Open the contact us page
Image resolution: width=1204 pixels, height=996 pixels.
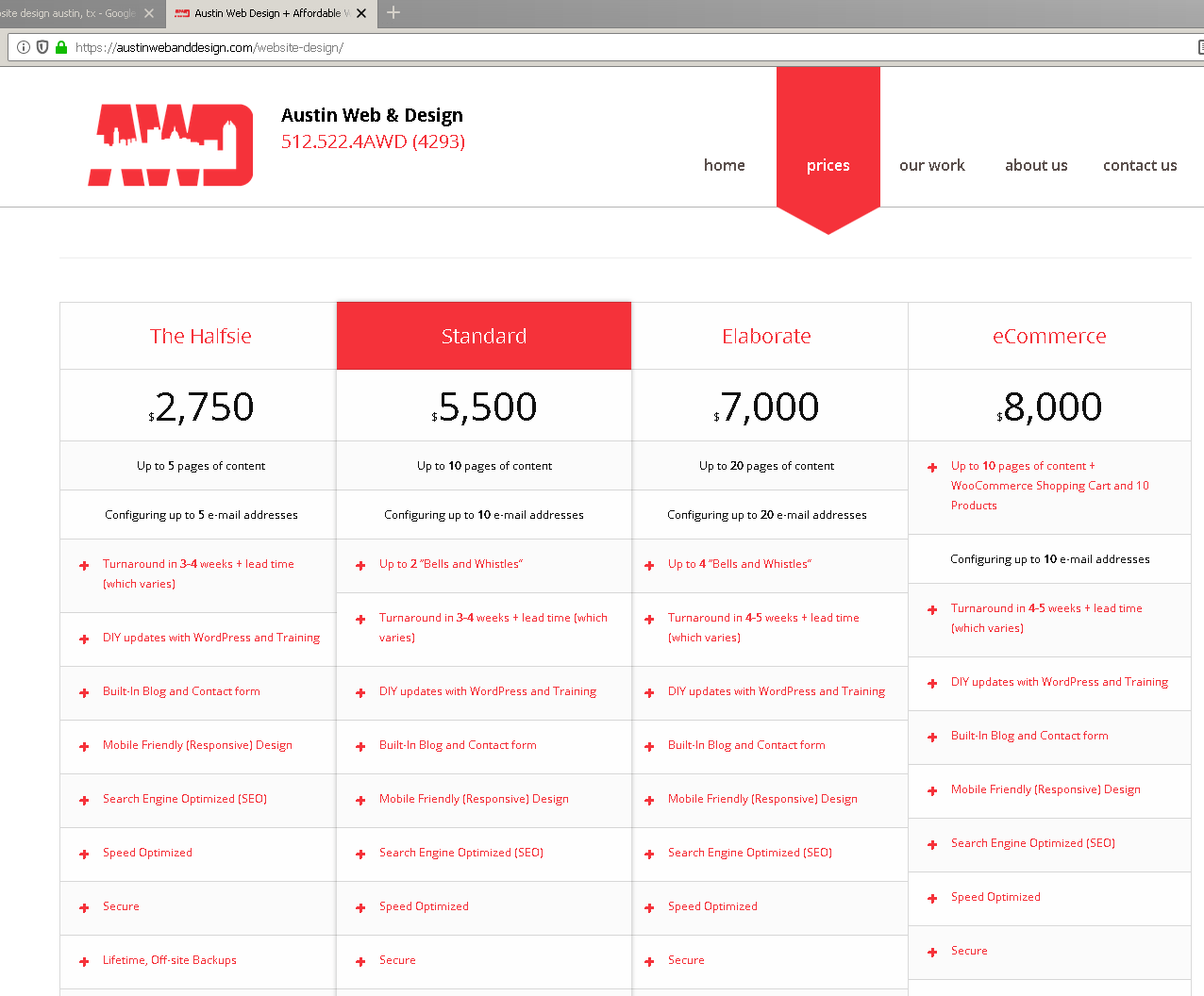1140,165
